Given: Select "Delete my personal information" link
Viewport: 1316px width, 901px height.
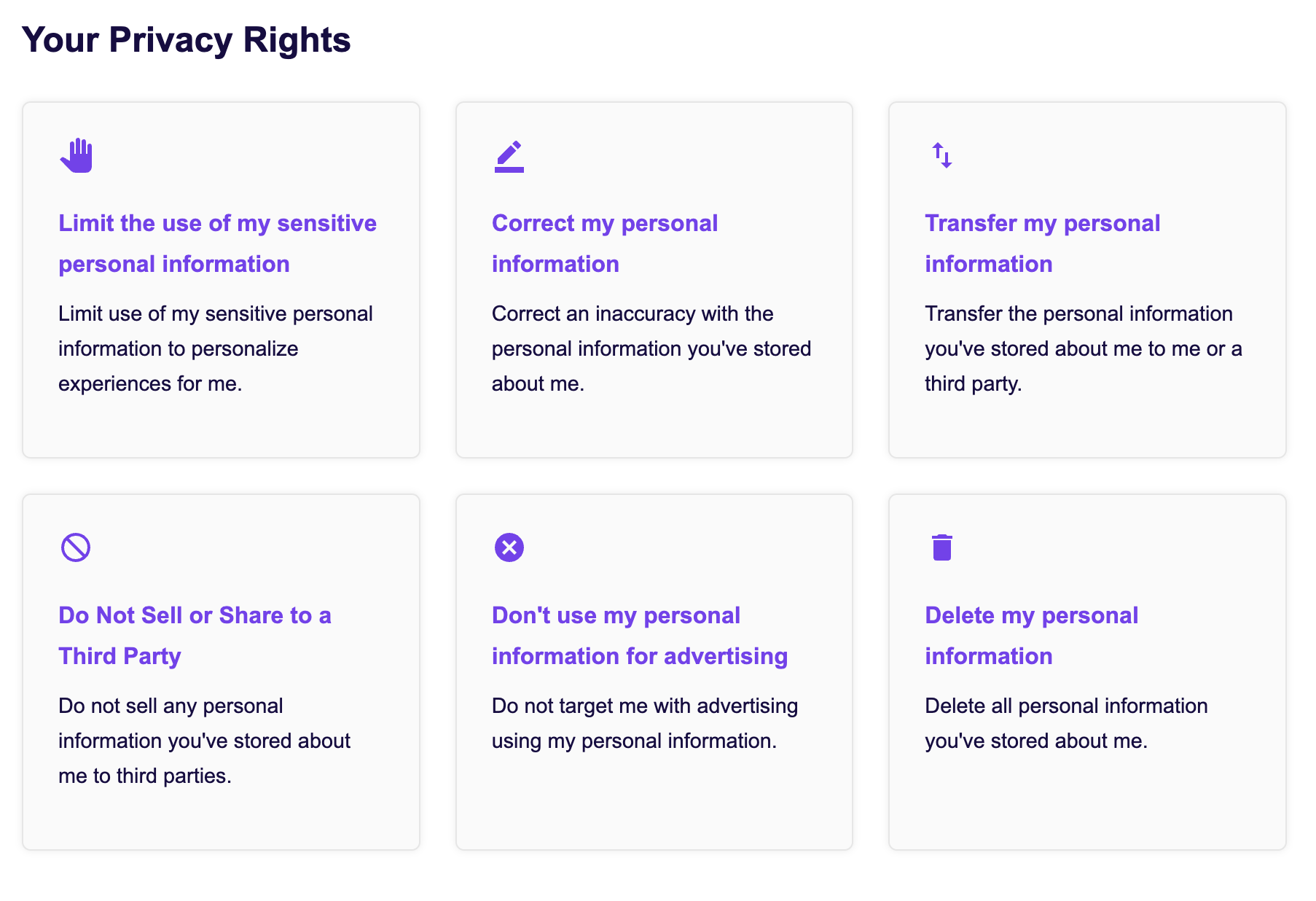Looking at the screenshot, I should tap(1031, 636).
